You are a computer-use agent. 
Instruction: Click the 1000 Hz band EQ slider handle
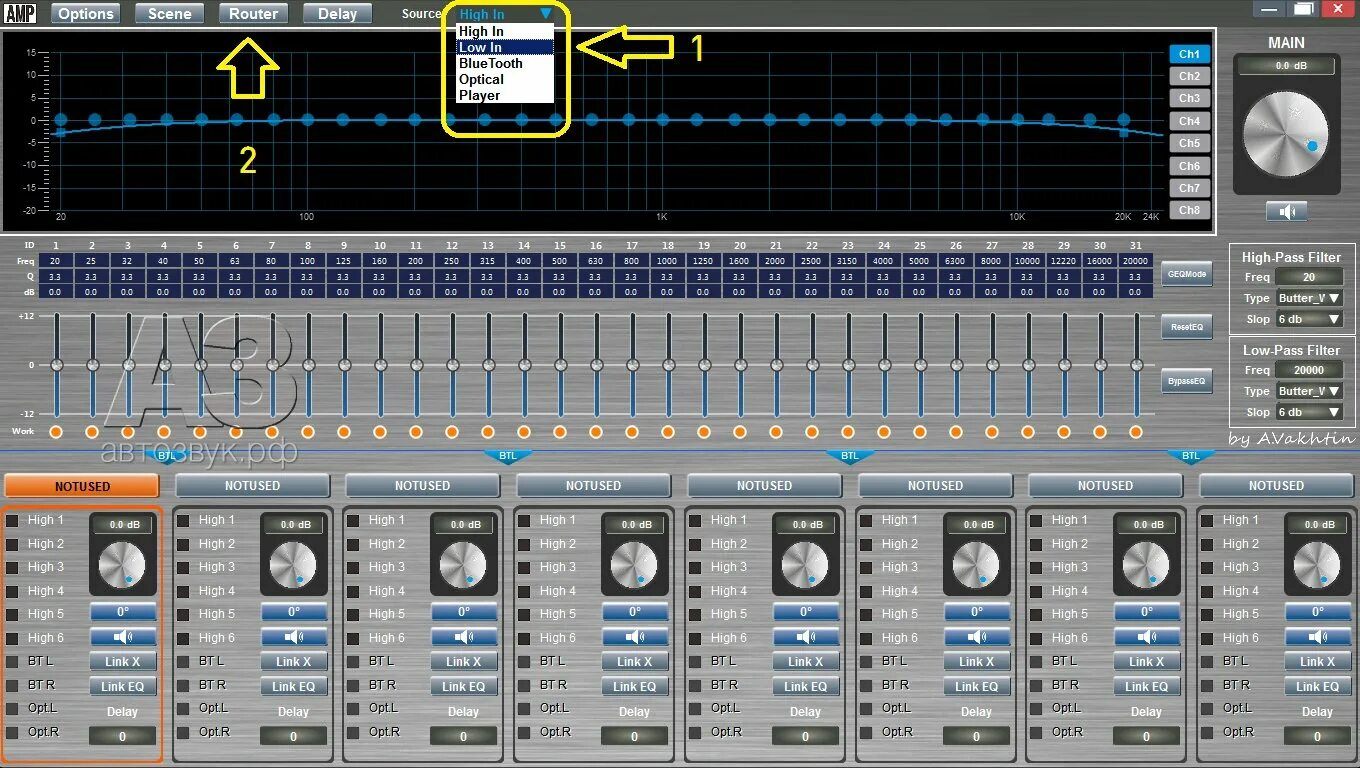(x=668, y=365)
